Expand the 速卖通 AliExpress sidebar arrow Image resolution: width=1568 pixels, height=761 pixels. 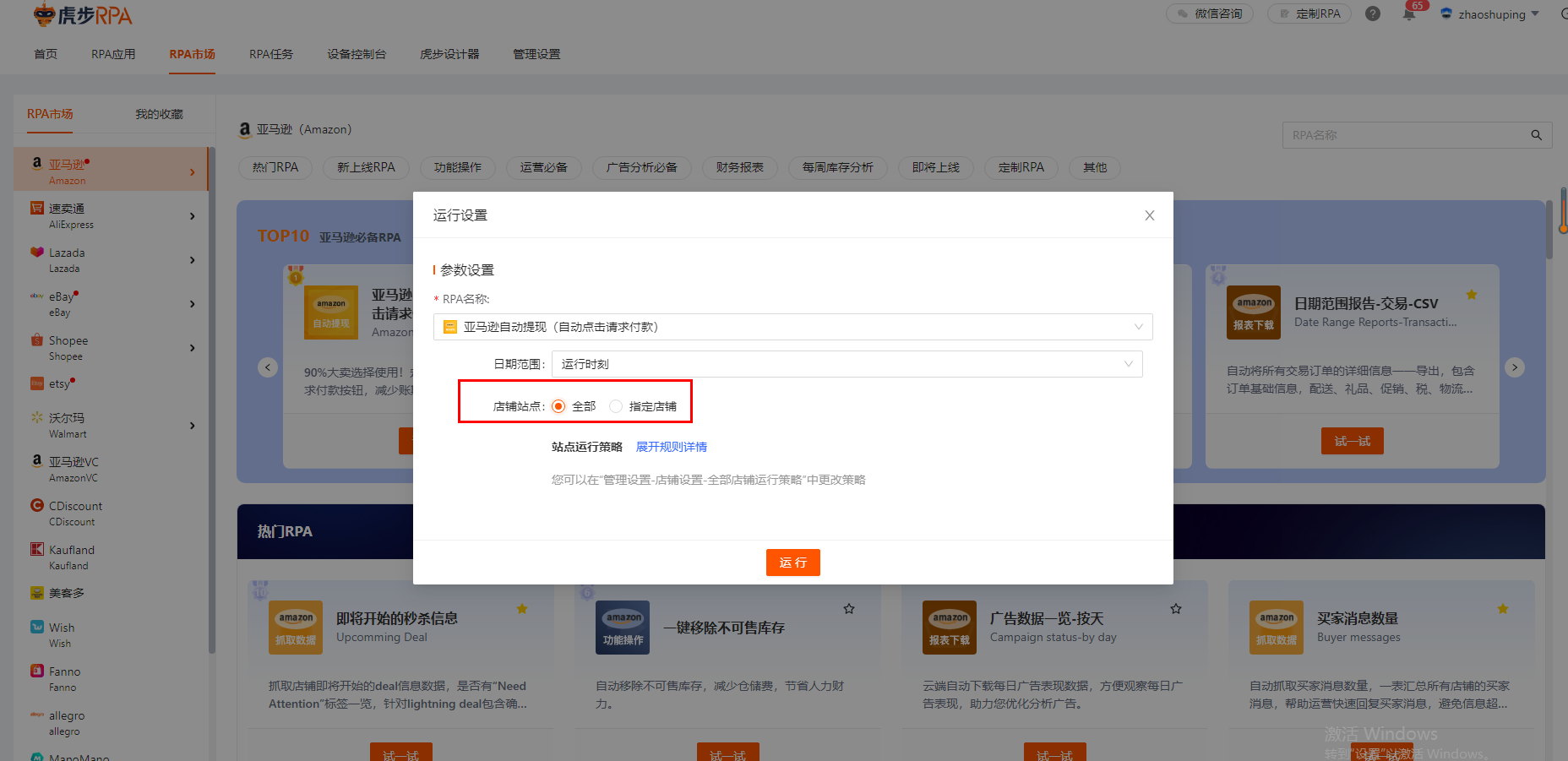193,216
